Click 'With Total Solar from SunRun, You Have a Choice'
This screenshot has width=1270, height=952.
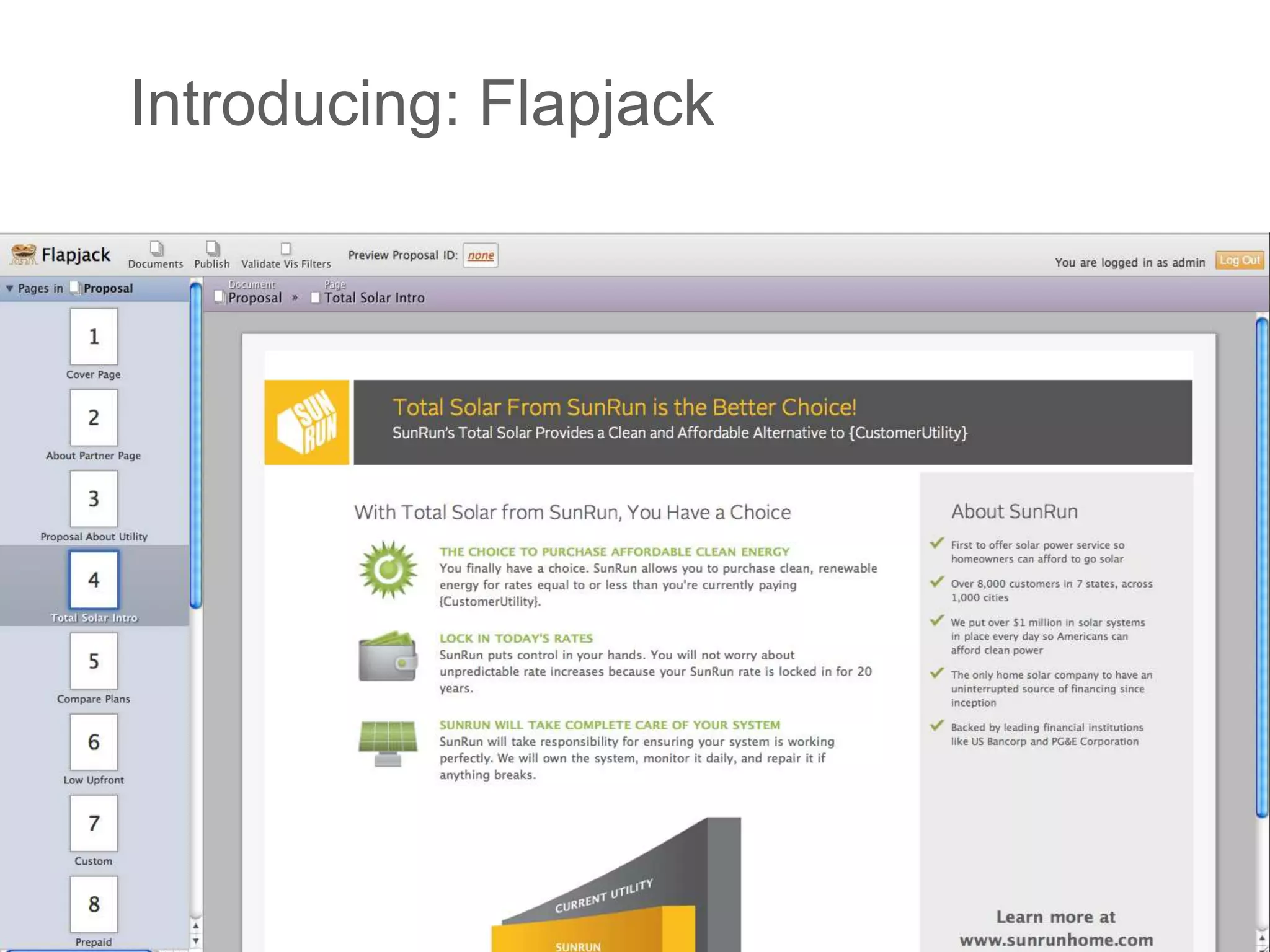[572, 513]
